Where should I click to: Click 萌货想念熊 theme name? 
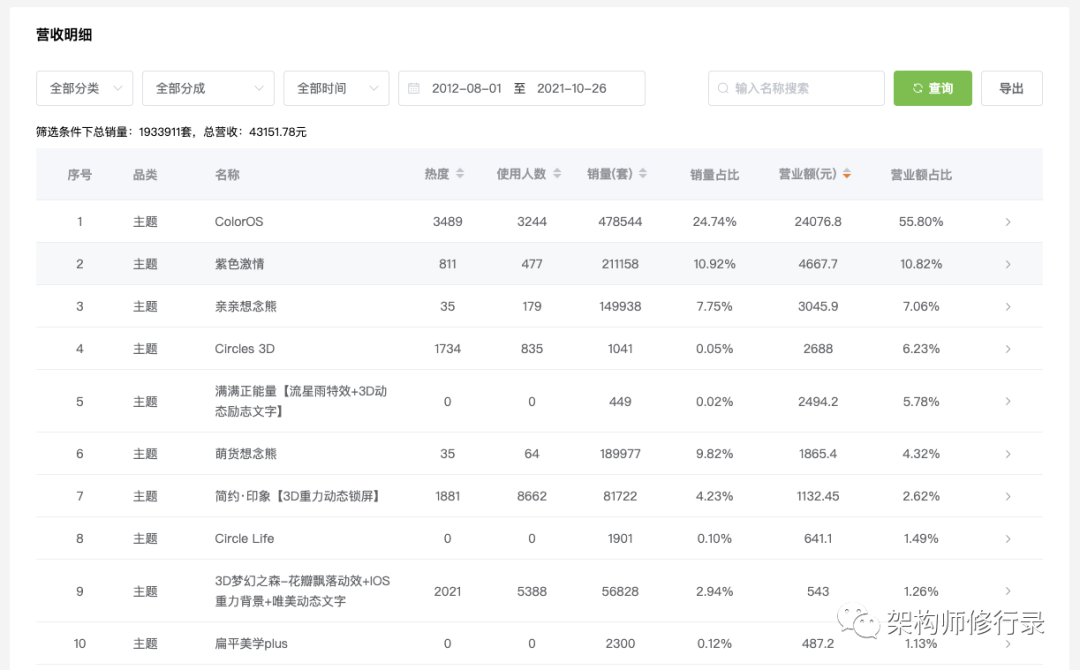[x=246, y=454]
